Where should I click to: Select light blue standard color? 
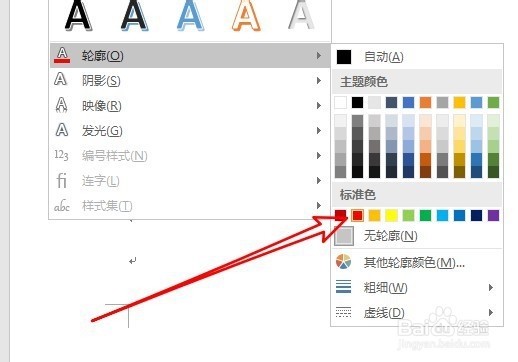coord(442,215)
